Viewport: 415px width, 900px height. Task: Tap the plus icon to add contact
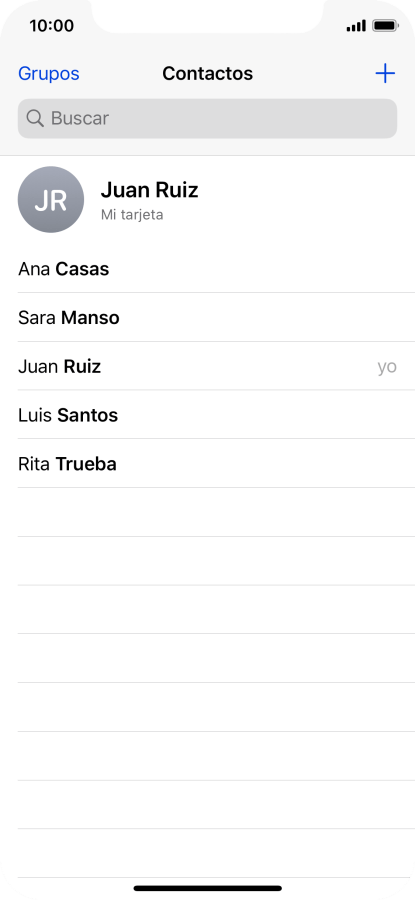click(x=385, y=73)
